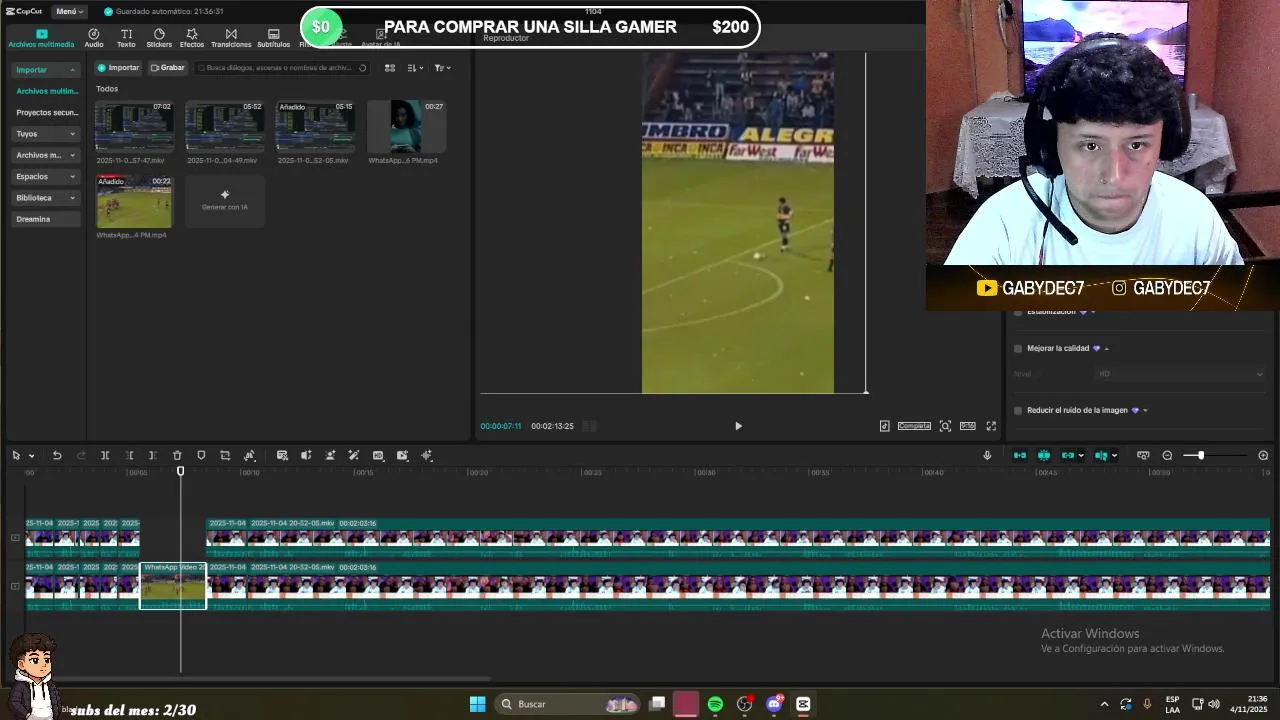The height and width of the screenshot is (720, 1280).
Task: Click the 9:16 aspect ratio button
Action: [967, 426]
